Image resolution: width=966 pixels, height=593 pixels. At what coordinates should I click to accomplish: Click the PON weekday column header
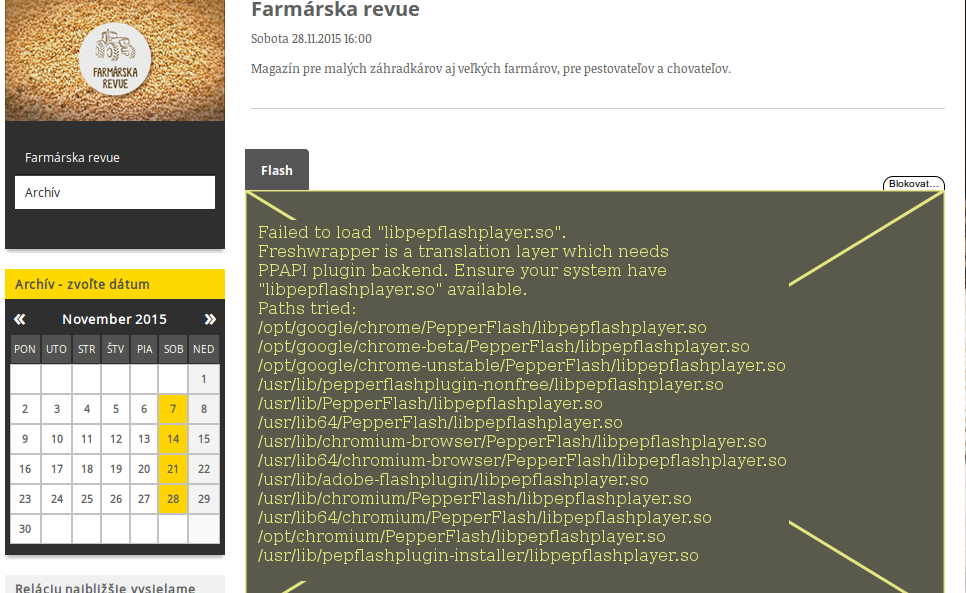pos(25,349)
